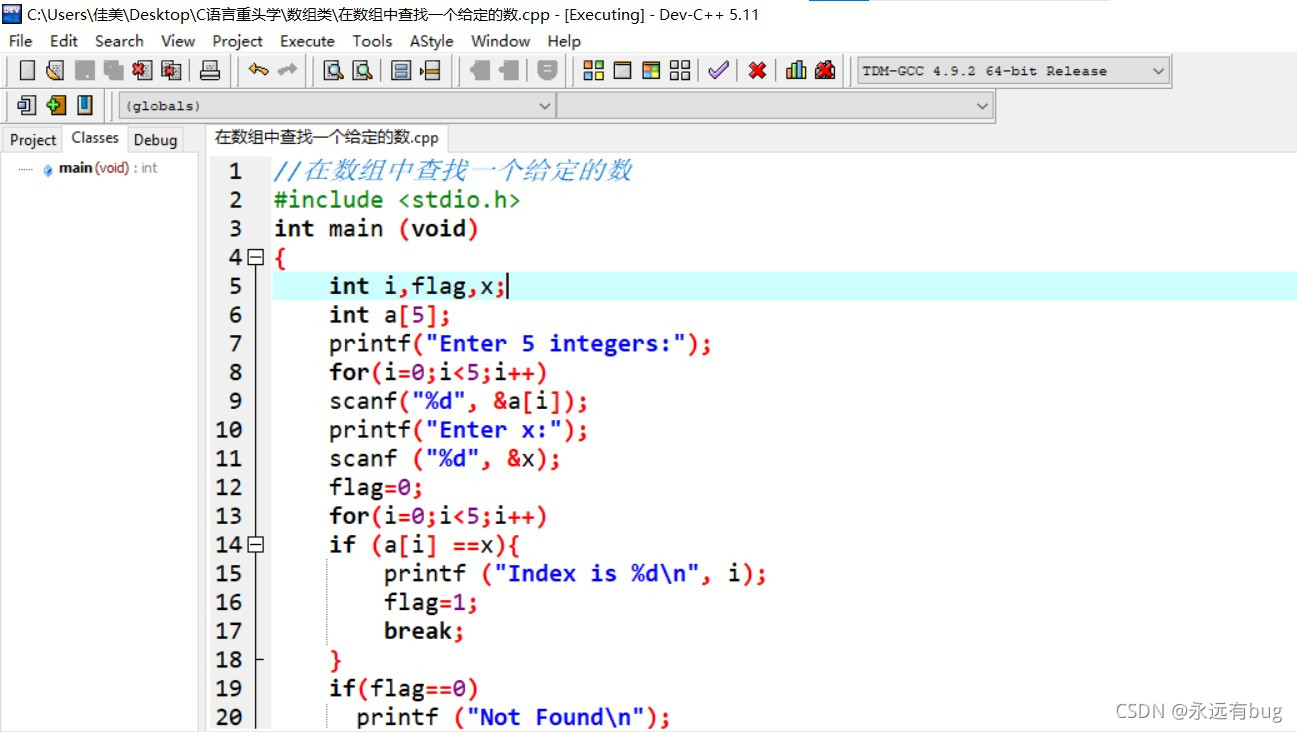Image resolution: width=1297 pixels, height=732 pixels.
Task: Open the Execute menu
Action: point(307,41)
